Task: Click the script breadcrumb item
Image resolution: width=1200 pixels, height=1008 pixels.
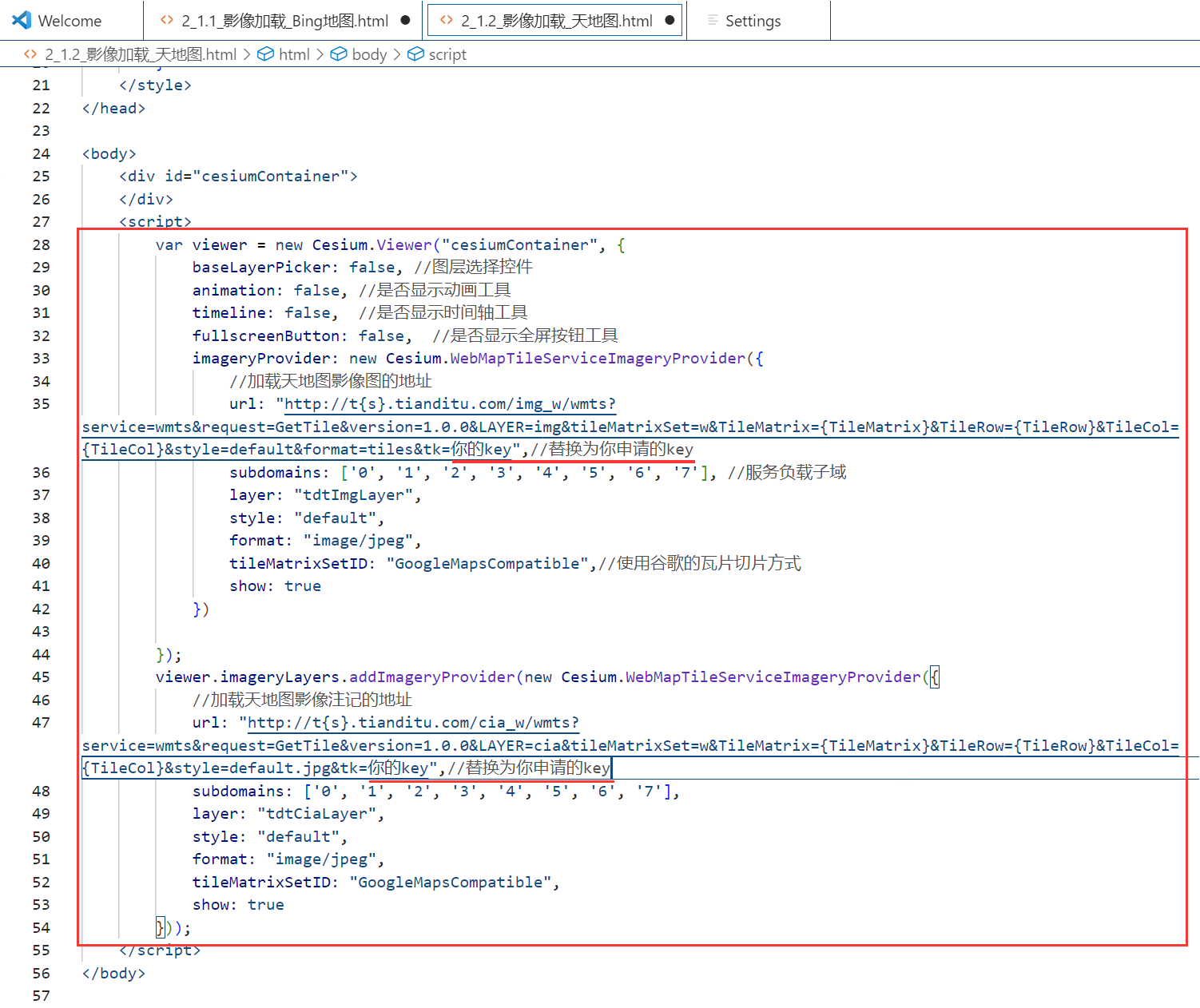Action: coord(447,54)
